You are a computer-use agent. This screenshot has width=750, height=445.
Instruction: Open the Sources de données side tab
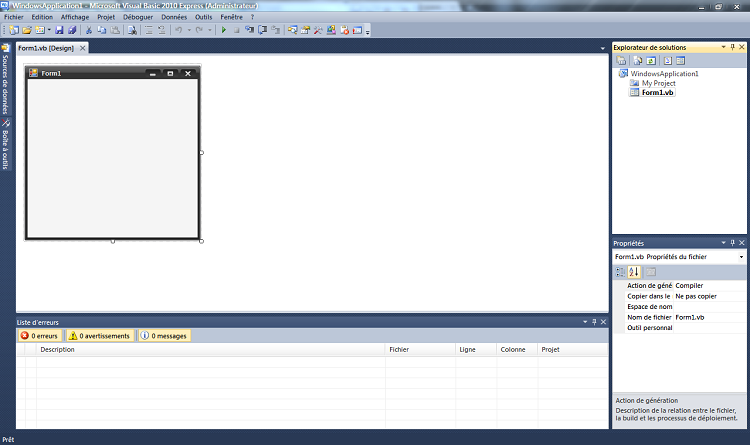[5, 79]
